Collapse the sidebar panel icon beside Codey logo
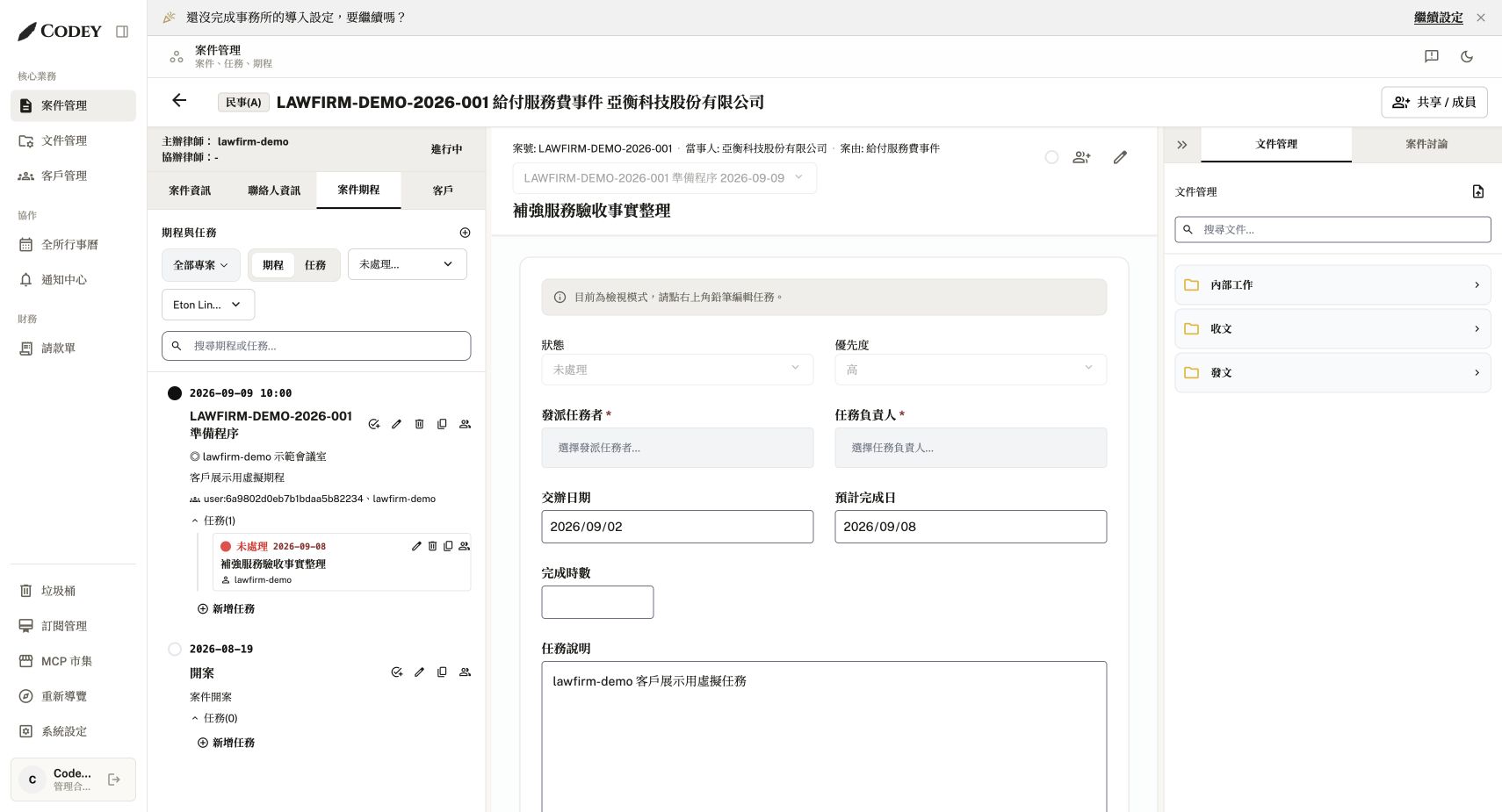The height and width of the screenshot is (812, 1502). click(x=122, y=32)
